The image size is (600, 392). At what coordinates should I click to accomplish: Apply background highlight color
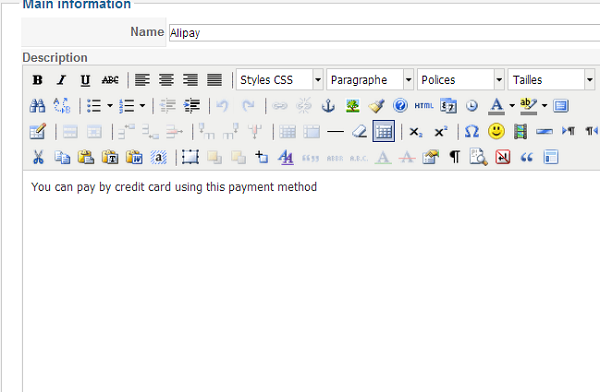coord(528,106)
